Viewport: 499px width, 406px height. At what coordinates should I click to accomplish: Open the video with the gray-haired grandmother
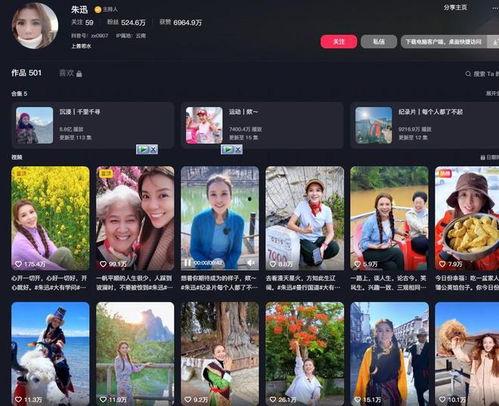click(x=135, y=218)
